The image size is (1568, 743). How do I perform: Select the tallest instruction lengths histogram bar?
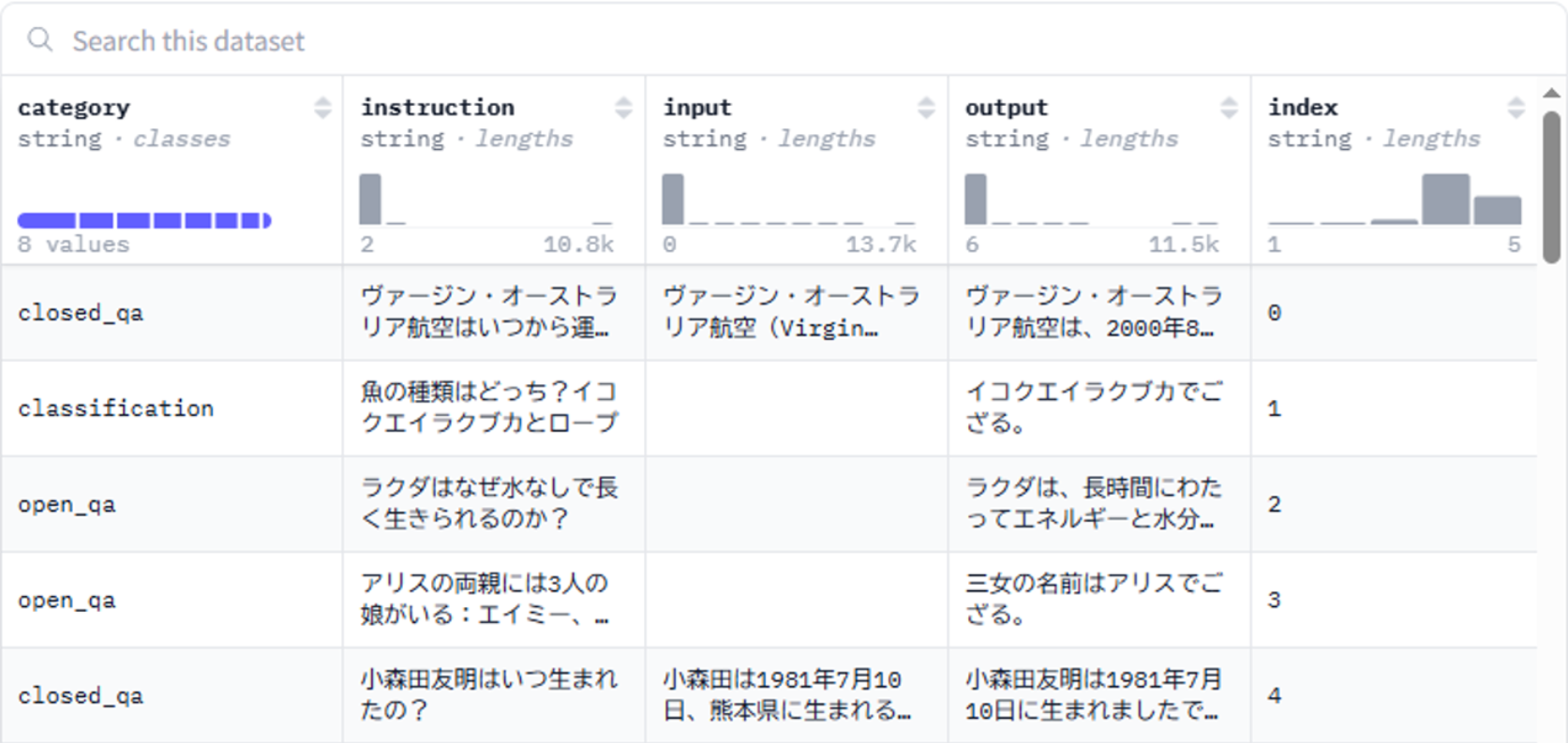370,199
